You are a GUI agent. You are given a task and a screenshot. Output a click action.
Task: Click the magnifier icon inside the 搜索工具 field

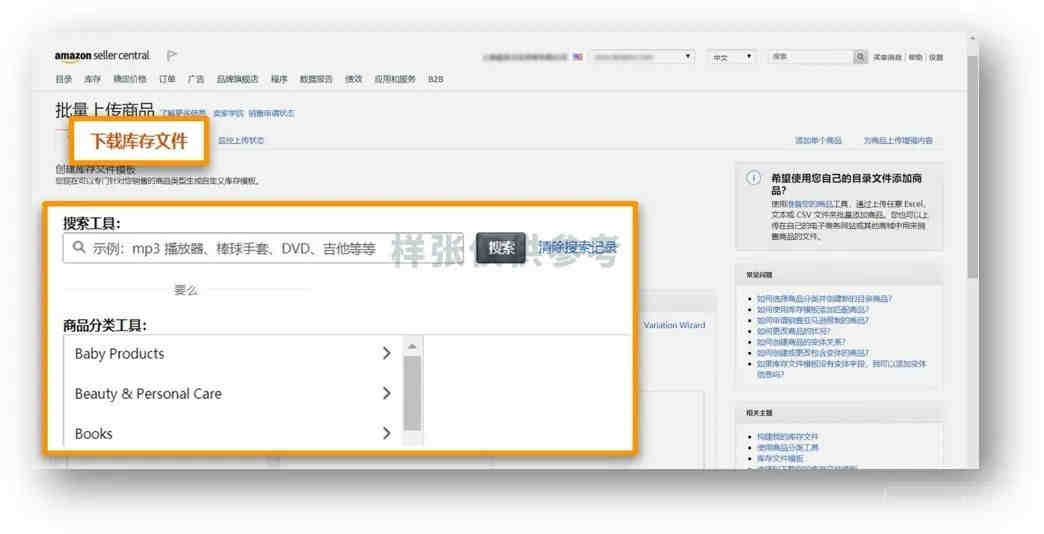[79, 248]
